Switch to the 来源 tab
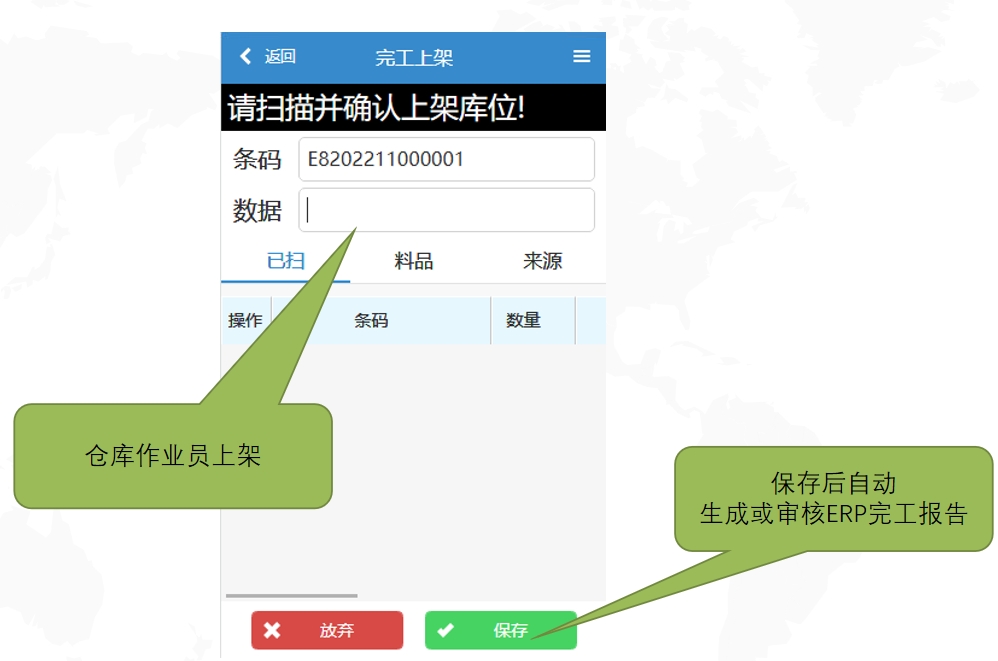This screenshot has width=998, height=661. click(542, 260)
